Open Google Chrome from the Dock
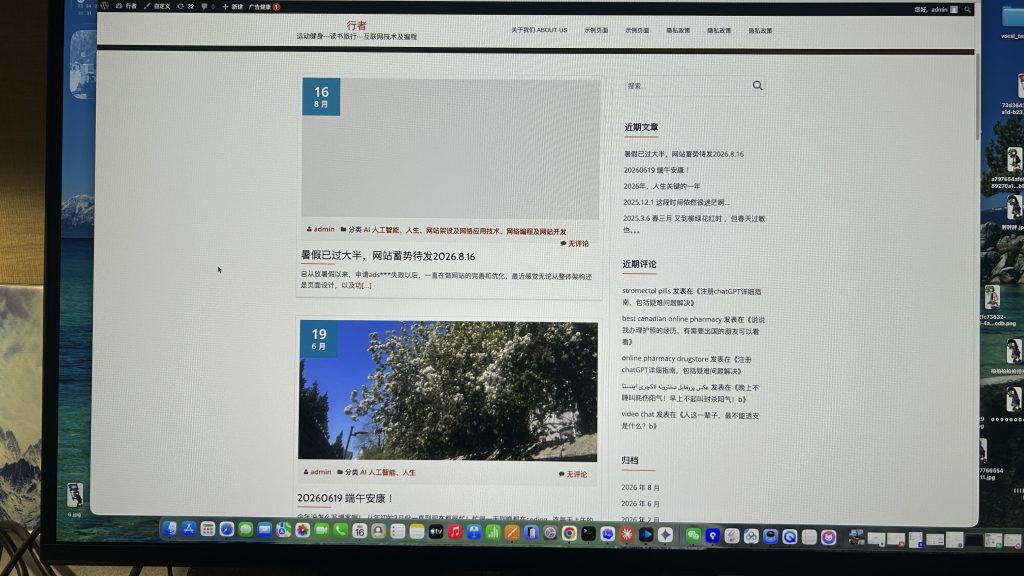This screenshot has height=576, width=1024. (569, 534)
